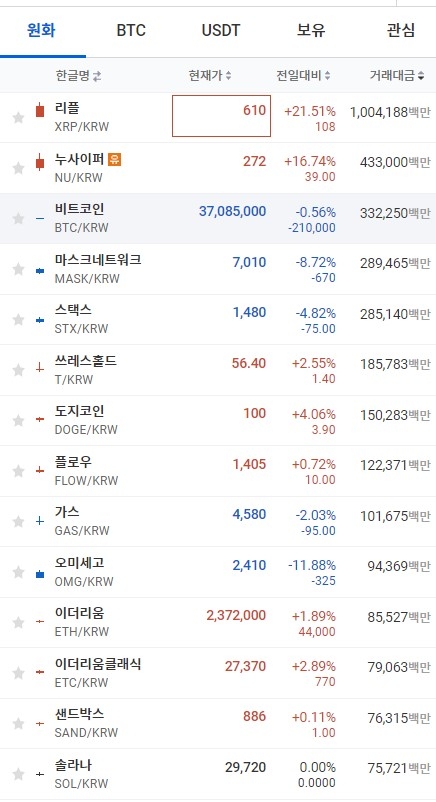This screenshot has height=802, width=436.
Task: Open the 도지코인 DOGE/KRW row
Action: 218,420
